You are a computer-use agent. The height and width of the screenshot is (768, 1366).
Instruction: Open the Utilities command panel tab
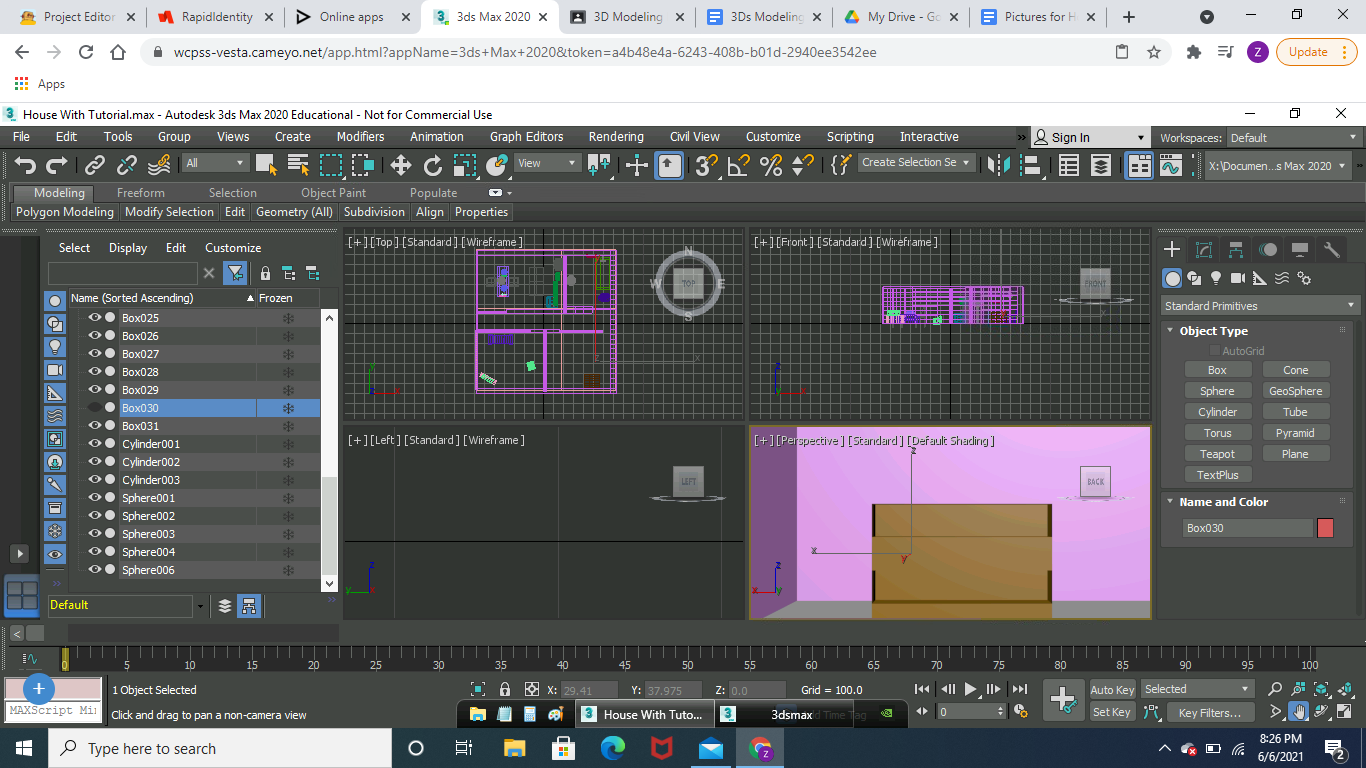(1331, 250)
